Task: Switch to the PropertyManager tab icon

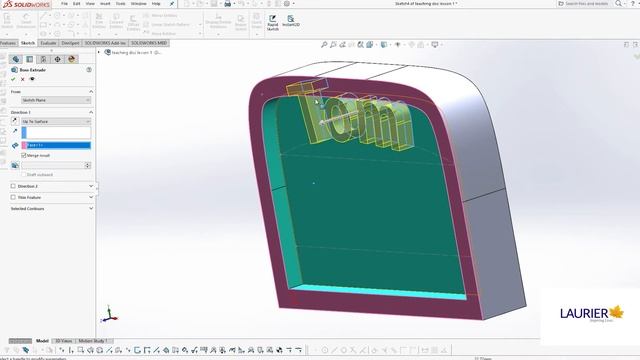Action: pyautogui.click(x=29, y=59)
